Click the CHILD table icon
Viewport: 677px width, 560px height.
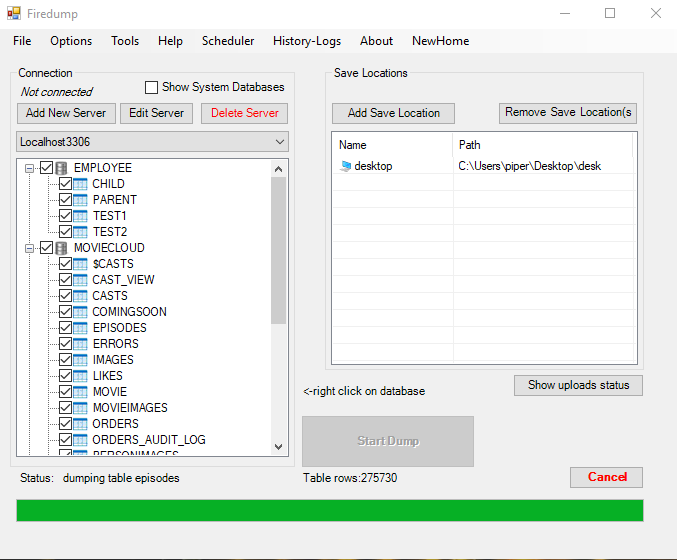80,184
